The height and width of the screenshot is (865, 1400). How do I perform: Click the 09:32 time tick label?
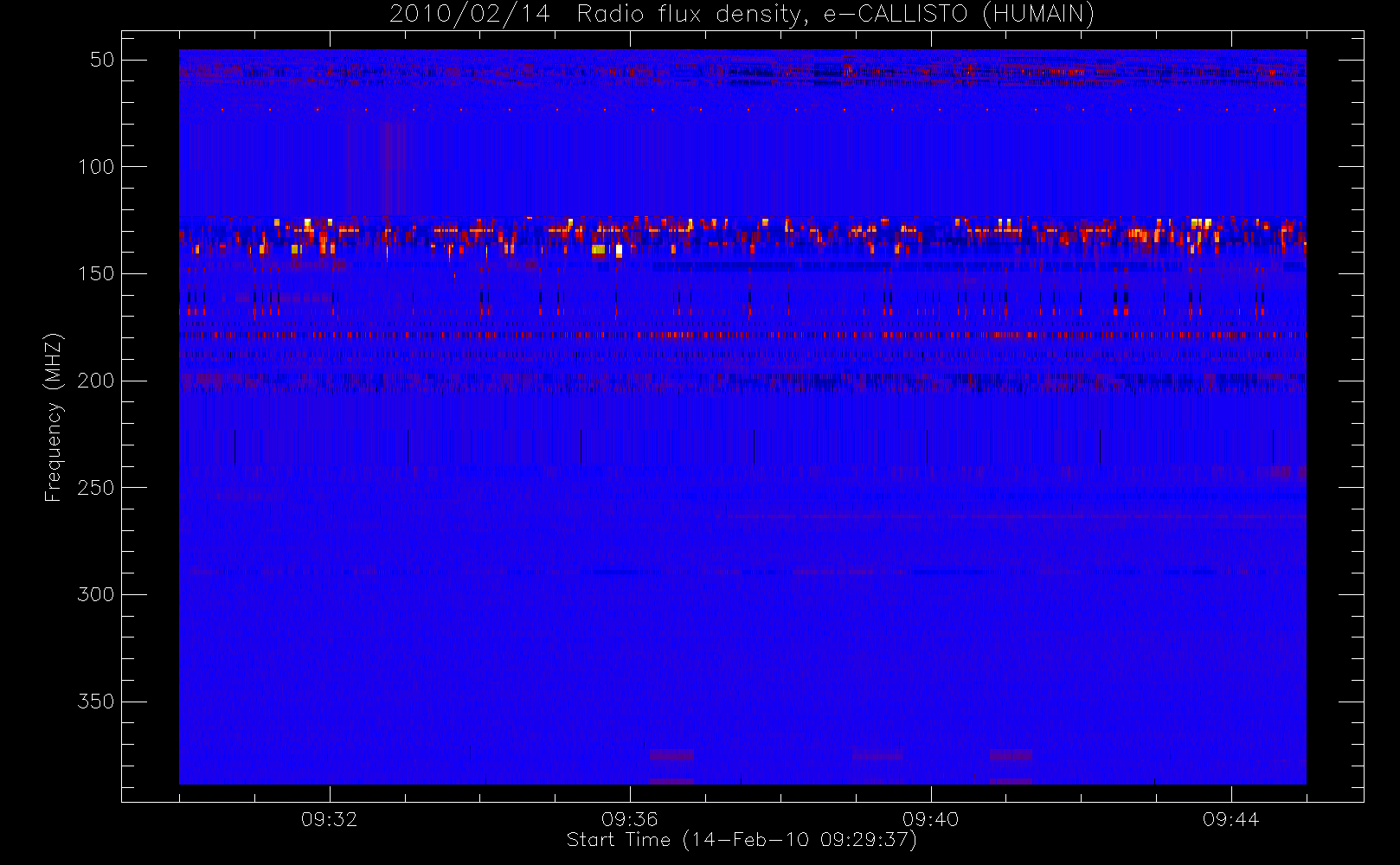(329, 819)
